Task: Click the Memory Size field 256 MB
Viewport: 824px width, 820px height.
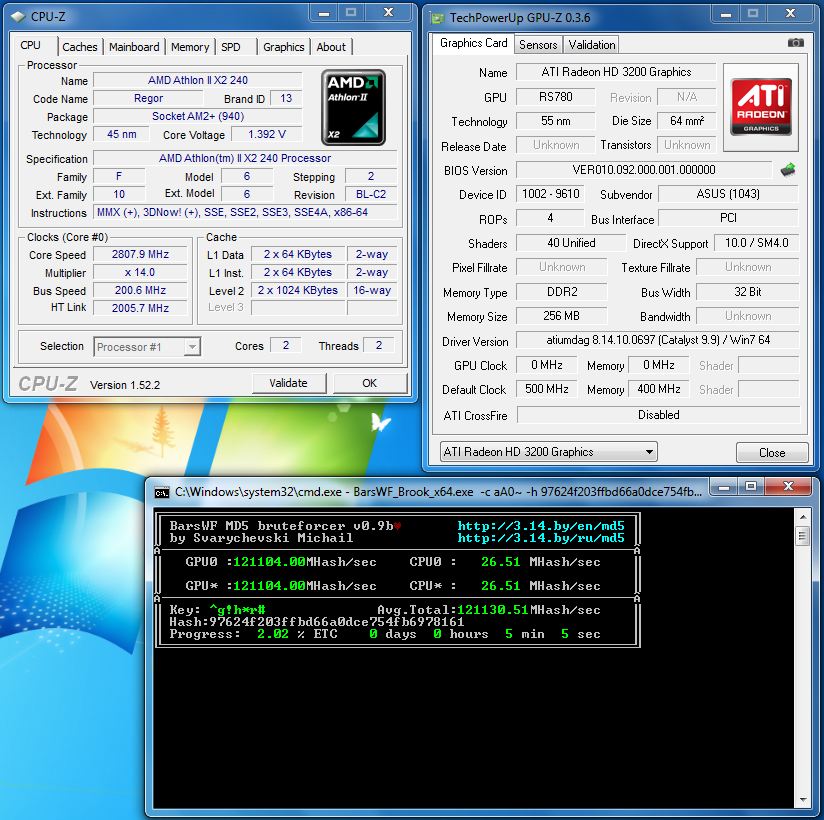Action: pyautogui.click(x=561, y=316)
